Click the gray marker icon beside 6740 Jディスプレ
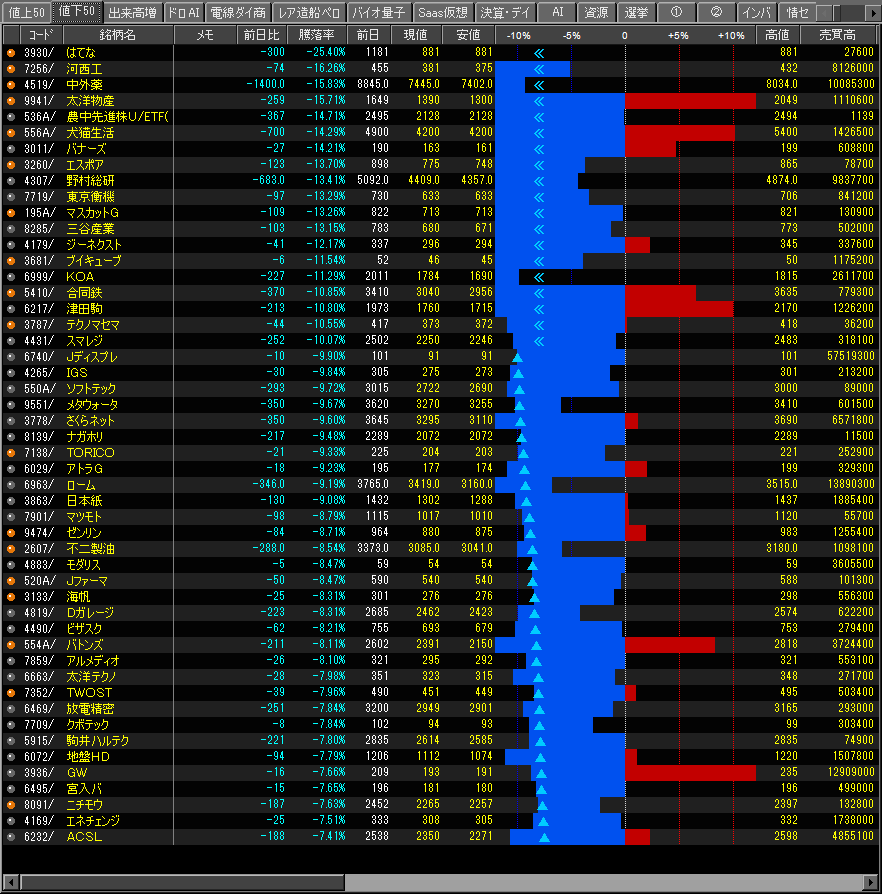Image resolution: width=882 pixels, height=894 pixels. click(11, 356)
